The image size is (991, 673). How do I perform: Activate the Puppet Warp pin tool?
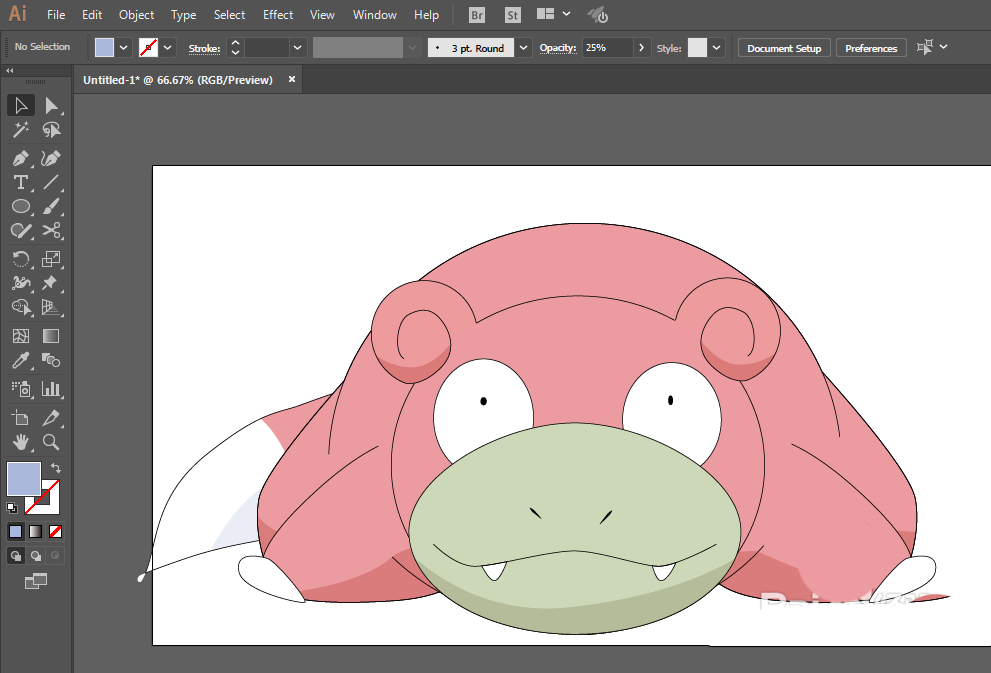pyautogui.click(x=51, y=283)
